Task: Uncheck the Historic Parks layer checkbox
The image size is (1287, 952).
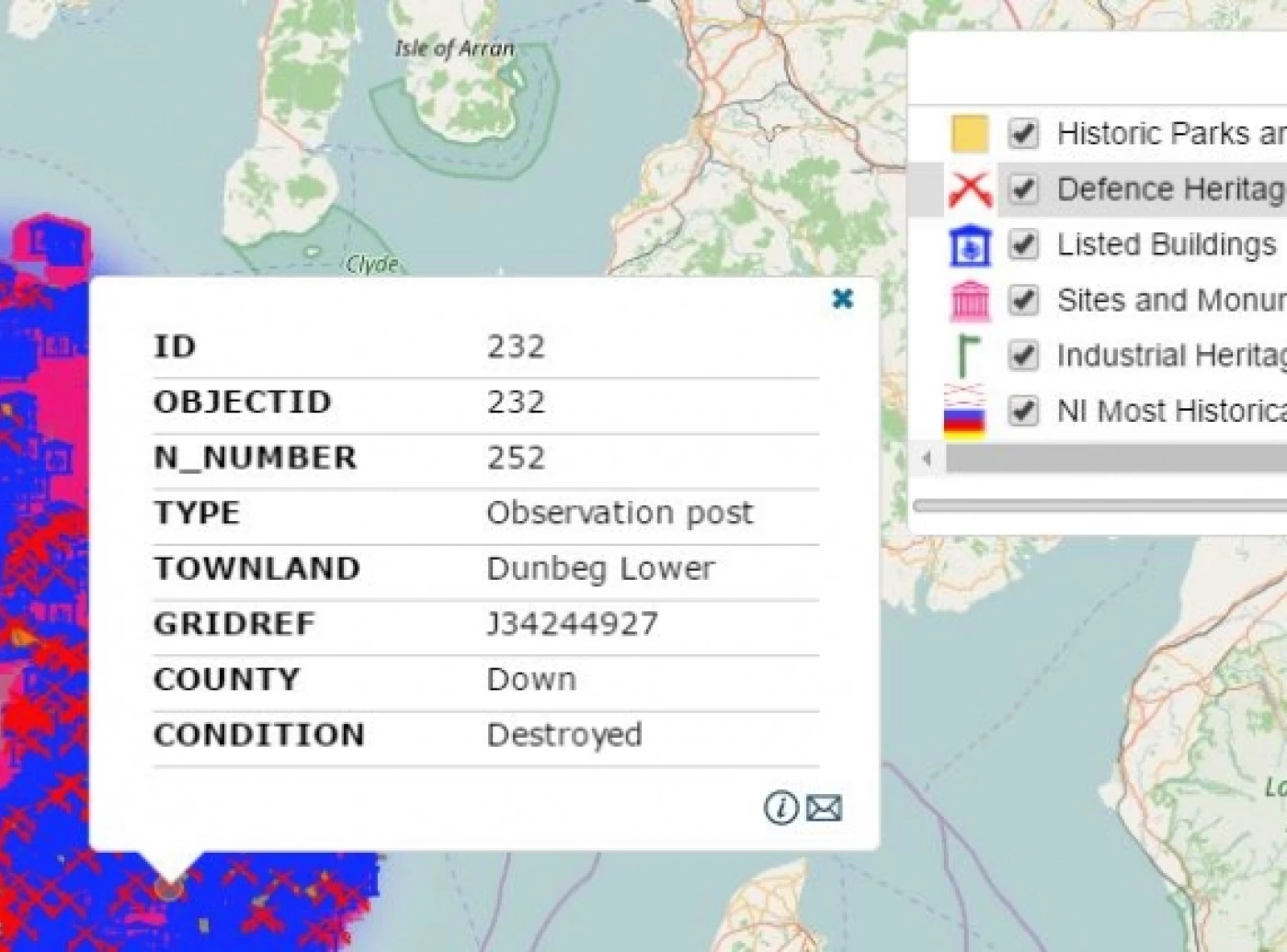Action: click(x=1023, y=134)
